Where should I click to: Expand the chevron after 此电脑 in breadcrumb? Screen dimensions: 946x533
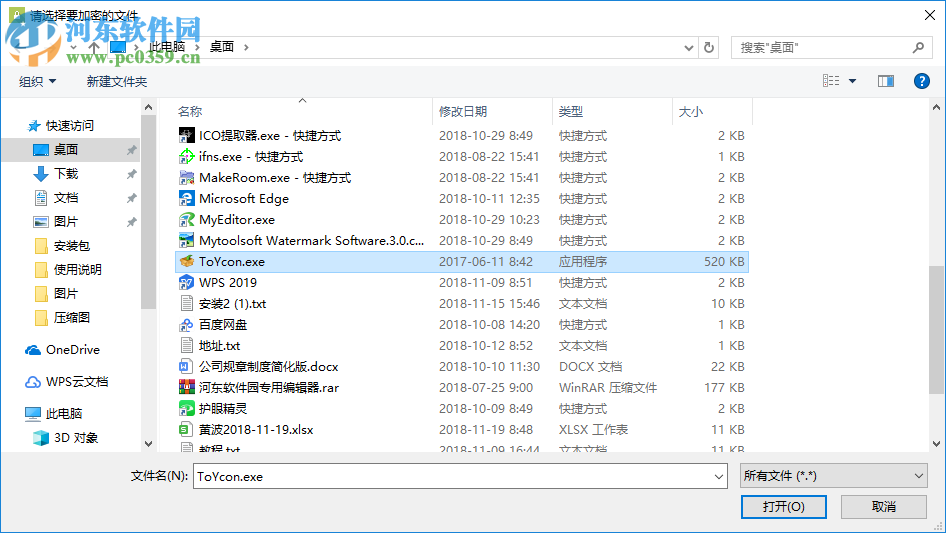click(x=197, y=47)
